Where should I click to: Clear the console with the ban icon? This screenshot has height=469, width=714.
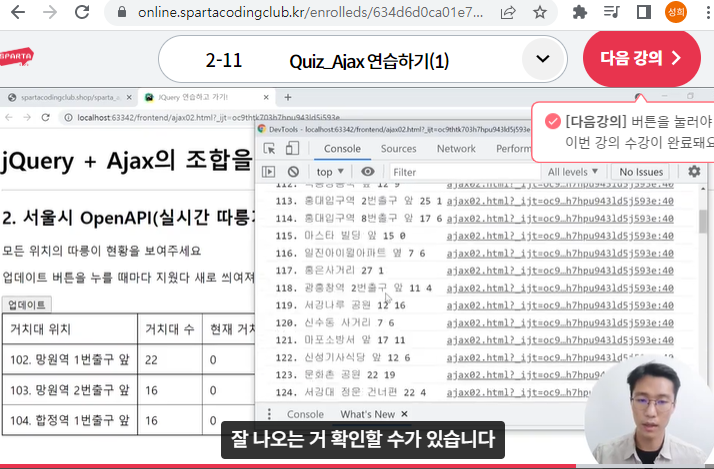coord(293,172)
